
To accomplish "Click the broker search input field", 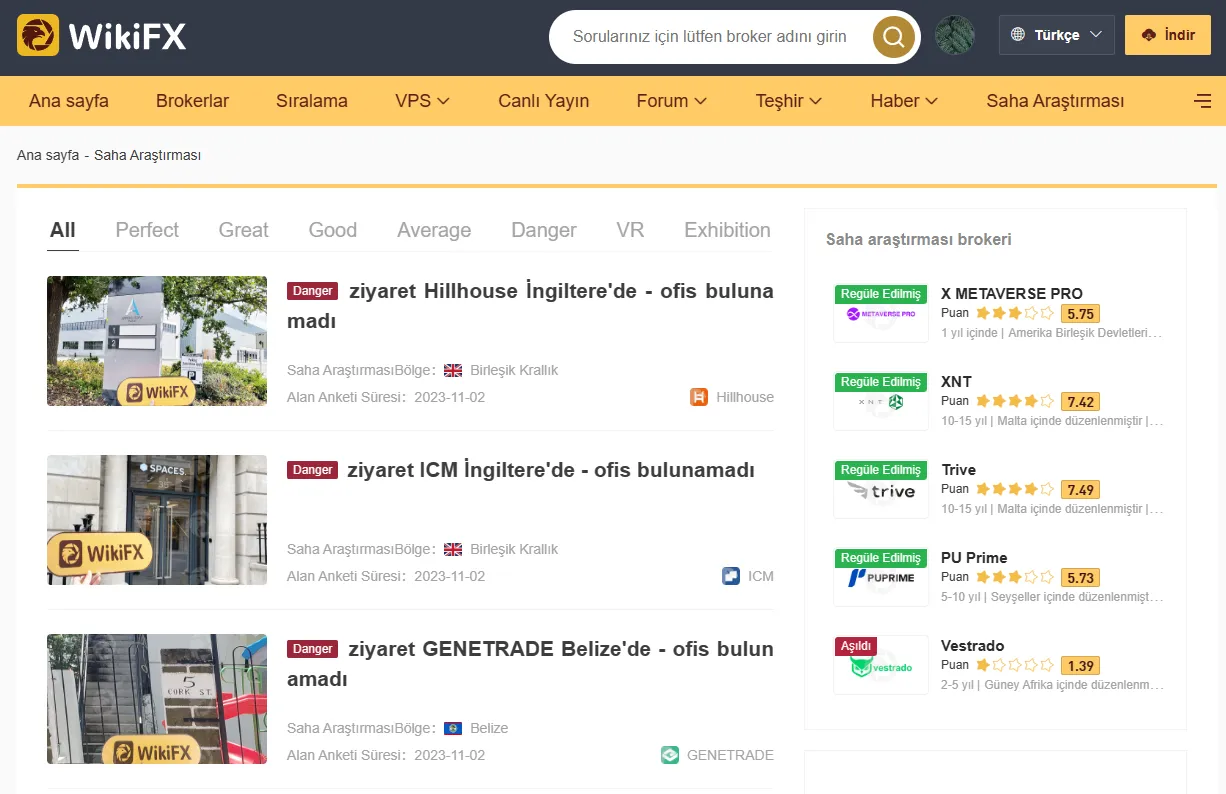I will point(710,37).
